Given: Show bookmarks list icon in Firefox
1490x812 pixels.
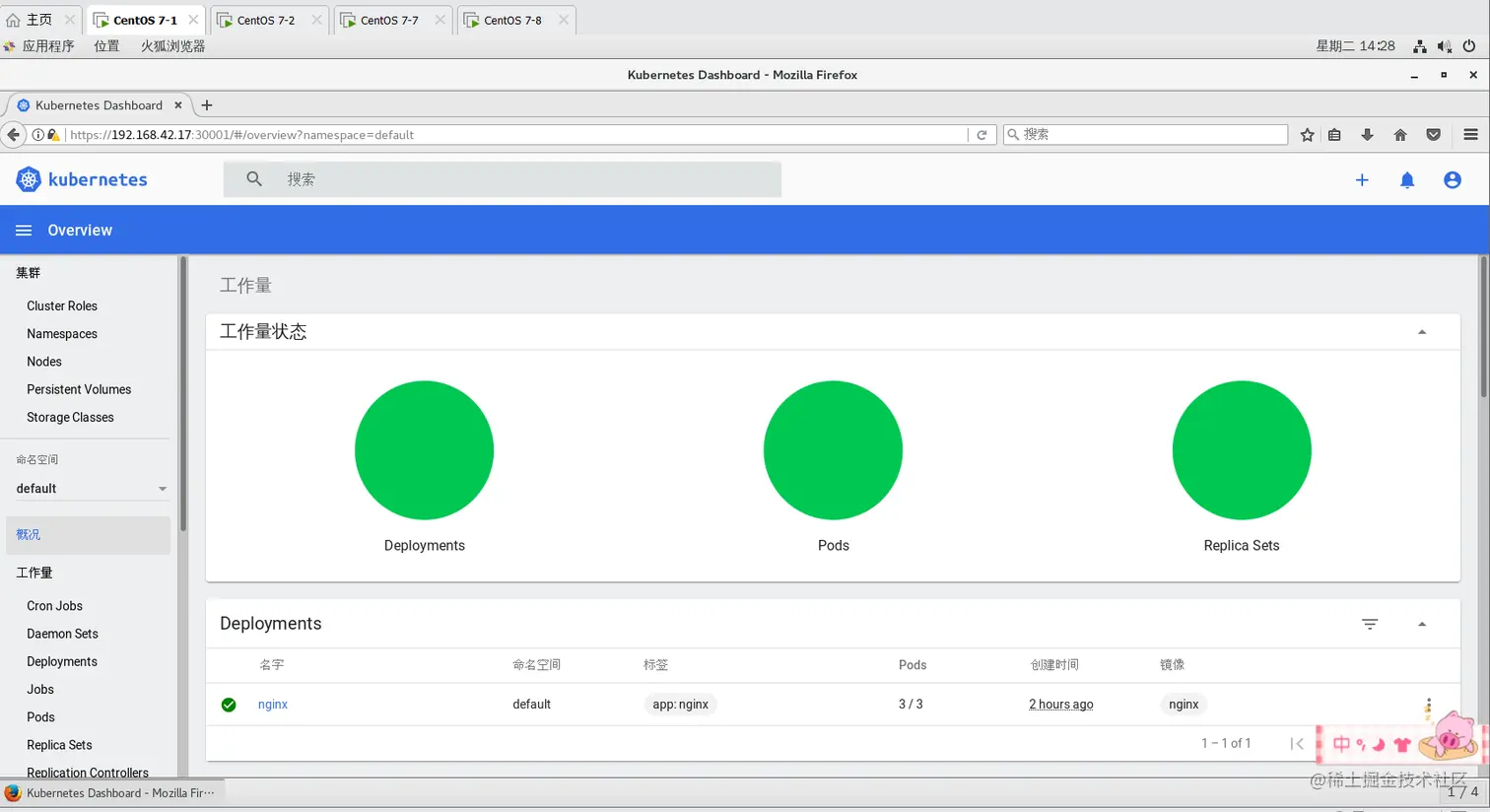Looking at the screenshot, I should point(1334,135).
